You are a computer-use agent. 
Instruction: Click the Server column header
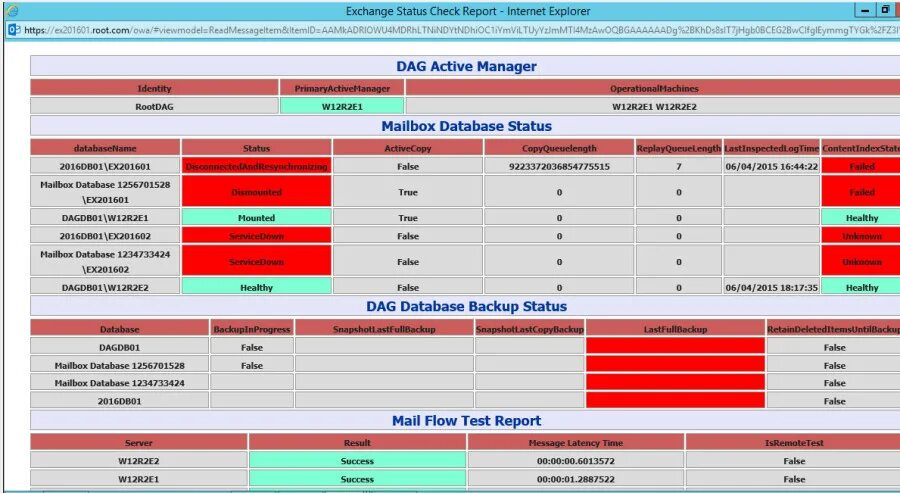139,442
